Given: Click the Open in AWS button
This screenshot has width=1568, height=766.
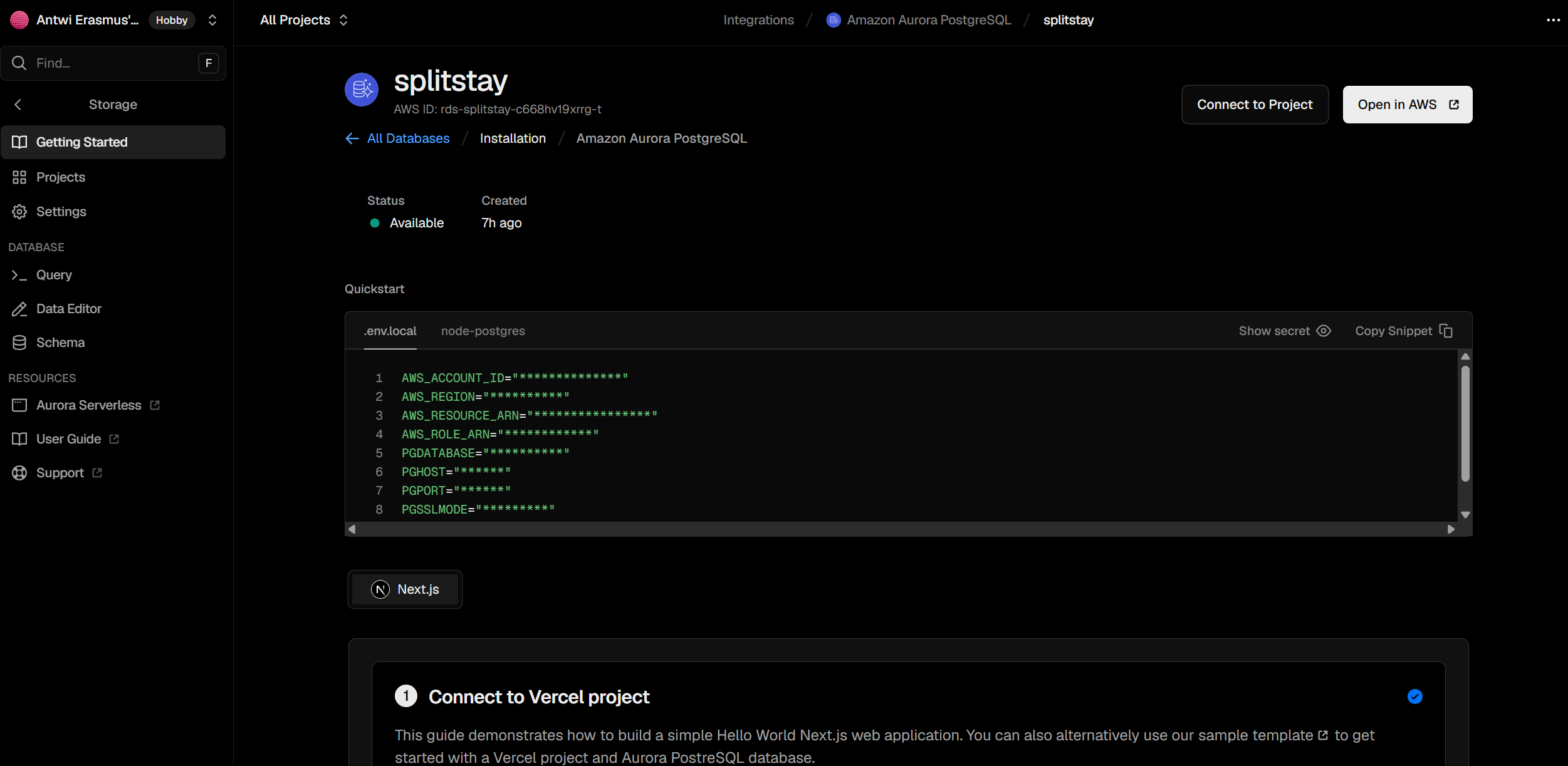Looking at the screenshot, I should pos(1407,105).
